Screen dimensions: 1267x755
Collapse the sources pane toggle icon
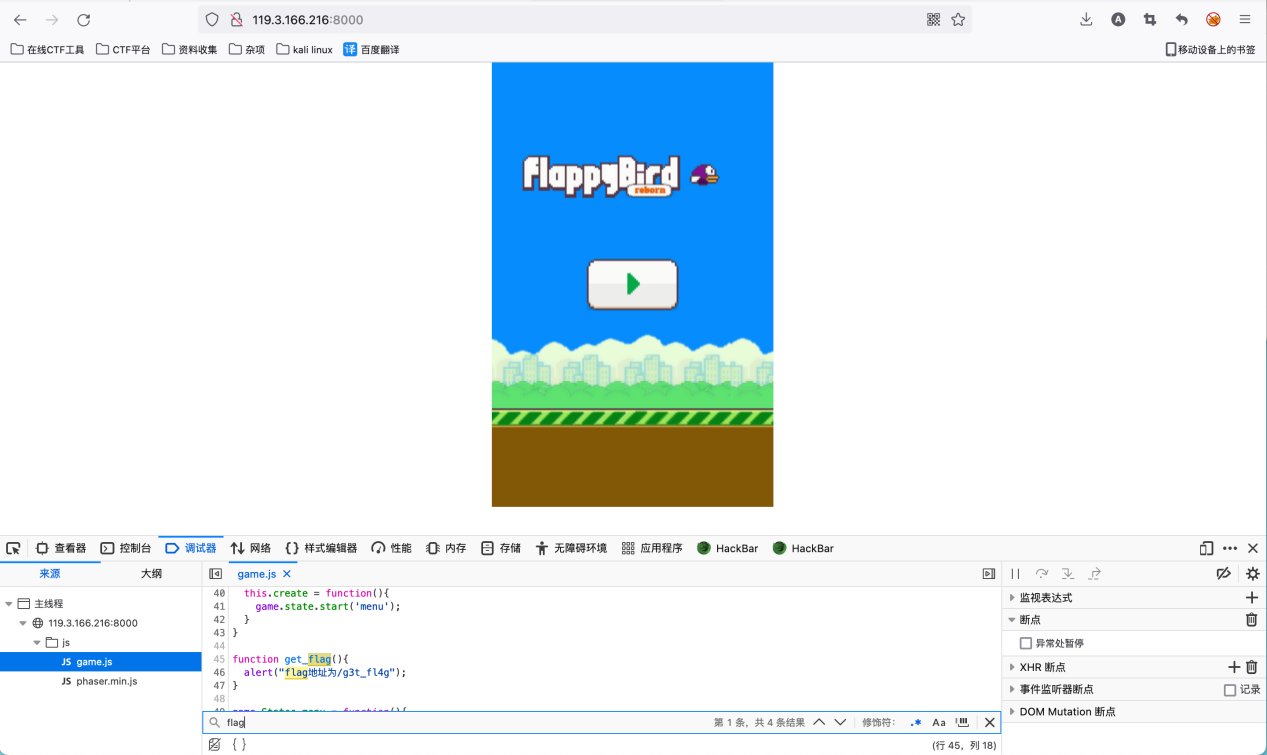(215, 574)
